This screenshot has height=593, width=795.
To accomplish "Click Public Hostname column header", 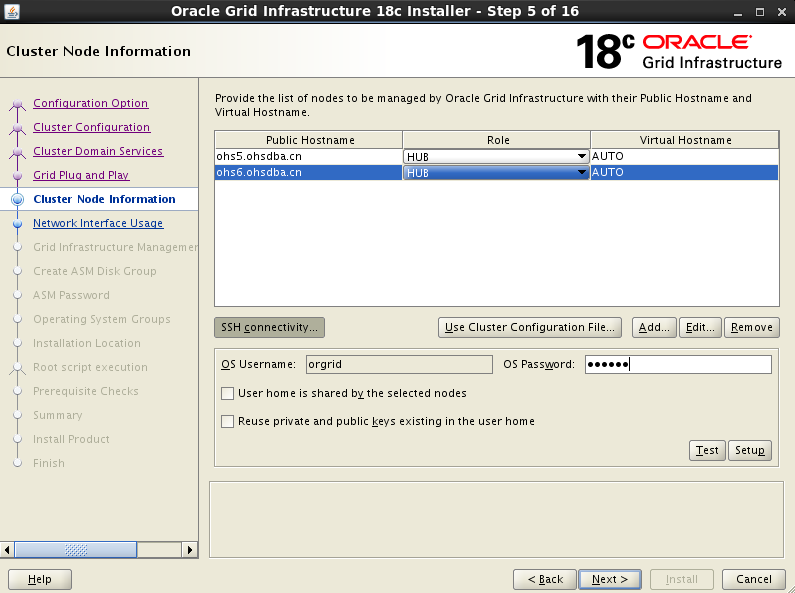I will pyautogui.click(x=309, y=140).
